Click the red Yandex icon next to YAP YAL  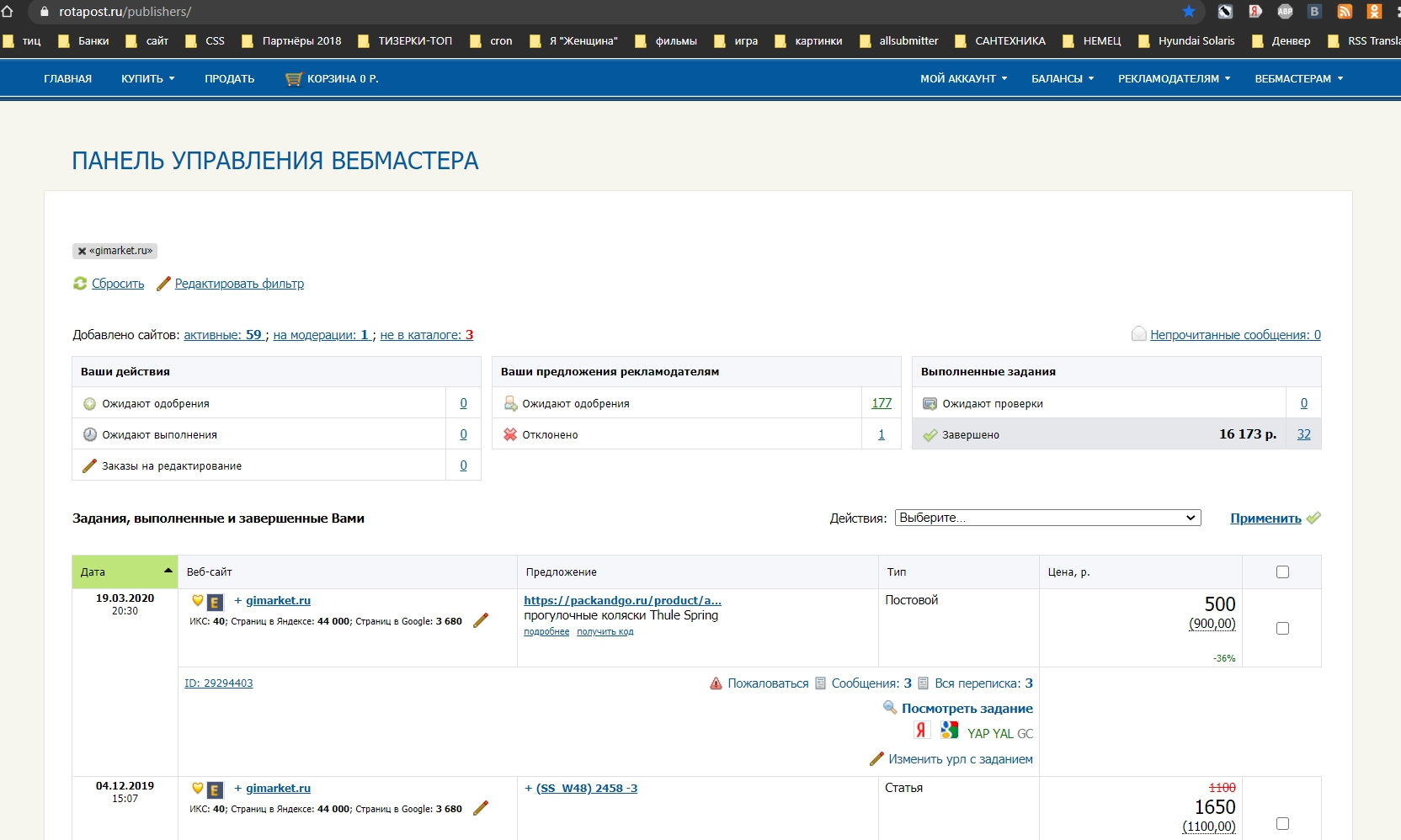click(x=921, y=731)
